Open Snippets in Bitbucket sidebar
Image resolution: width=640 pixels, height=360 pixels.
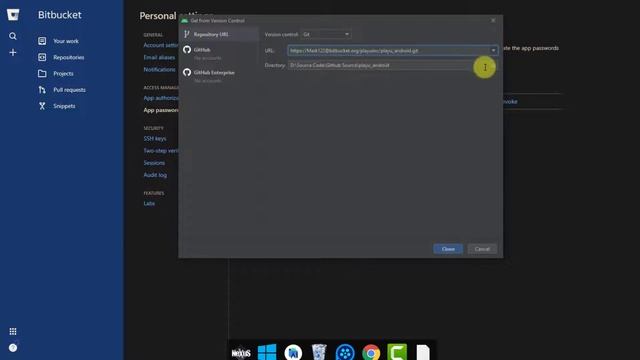coord(64,106)
